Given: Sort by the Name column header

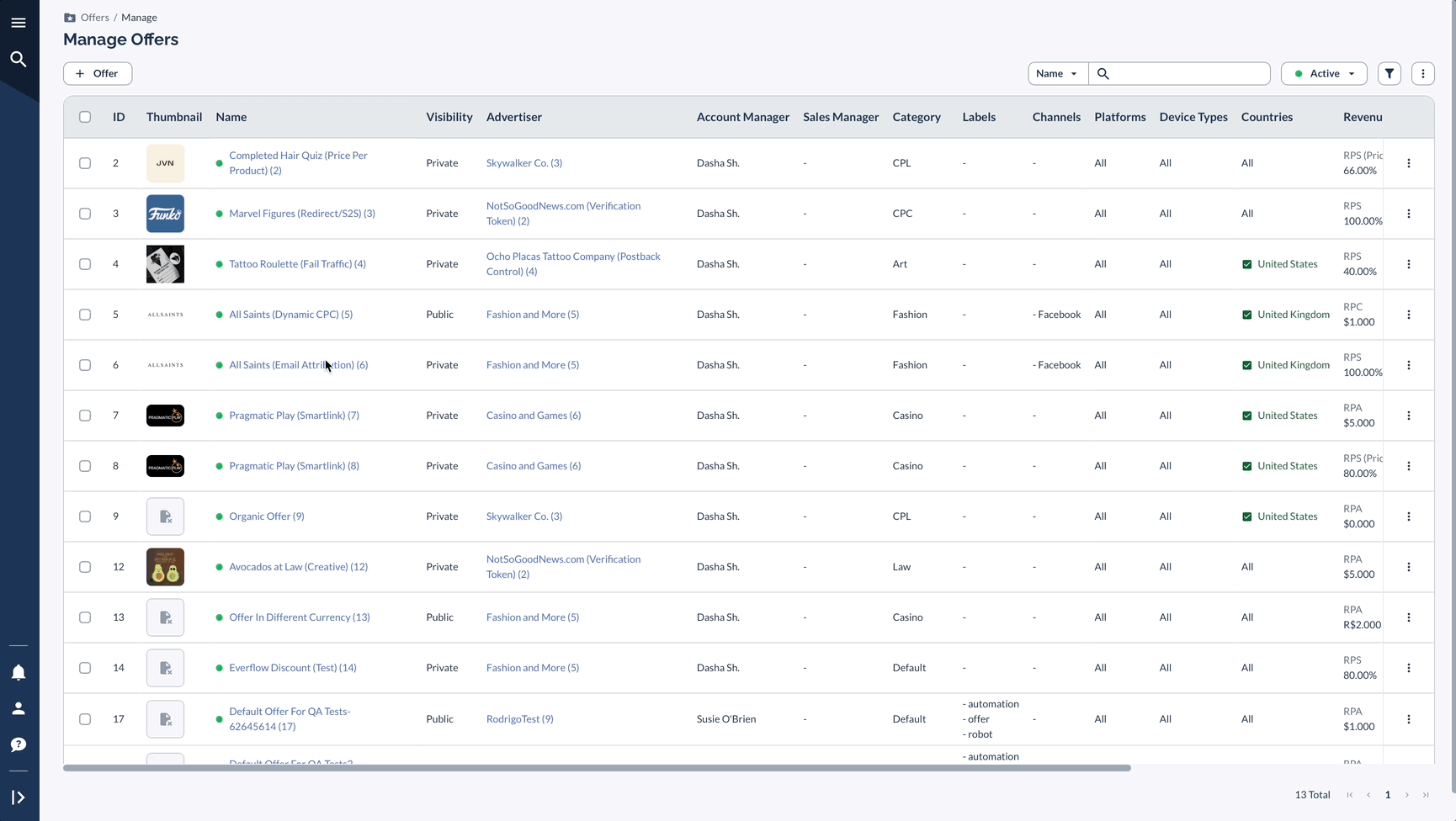Looking at the screenshot, I should (231, 117).
